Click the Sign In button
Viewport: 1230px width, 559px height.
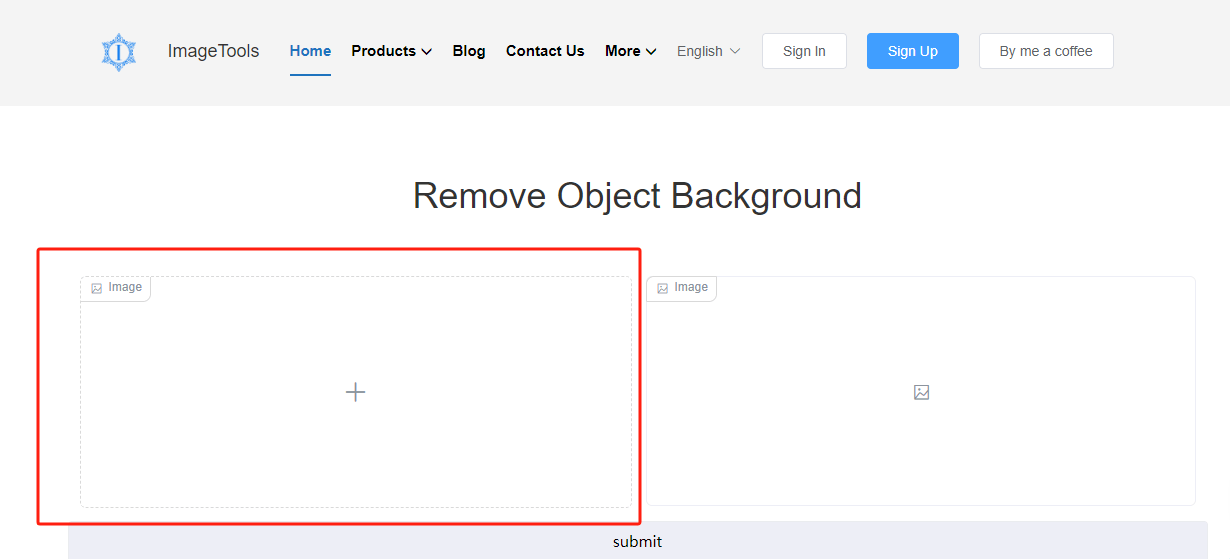[x=804, y=51]
